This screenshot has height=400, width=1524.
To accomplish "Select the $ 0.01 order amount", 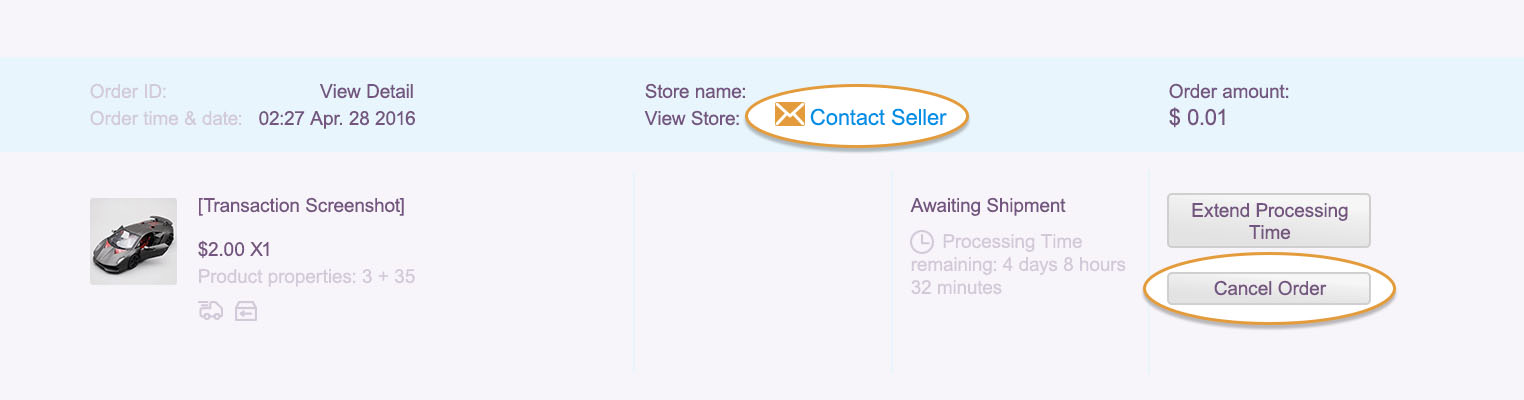I will coord(1197,118).
